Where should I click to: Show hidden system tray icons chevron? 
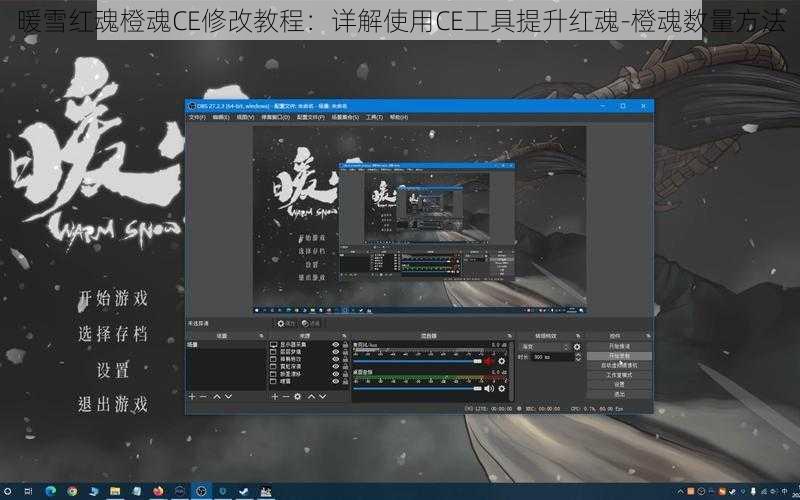point(680,491)
